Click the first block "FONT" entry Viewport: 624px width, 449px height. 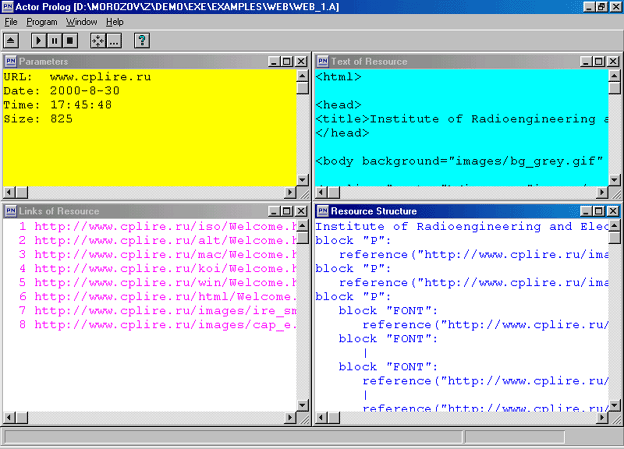388,310
